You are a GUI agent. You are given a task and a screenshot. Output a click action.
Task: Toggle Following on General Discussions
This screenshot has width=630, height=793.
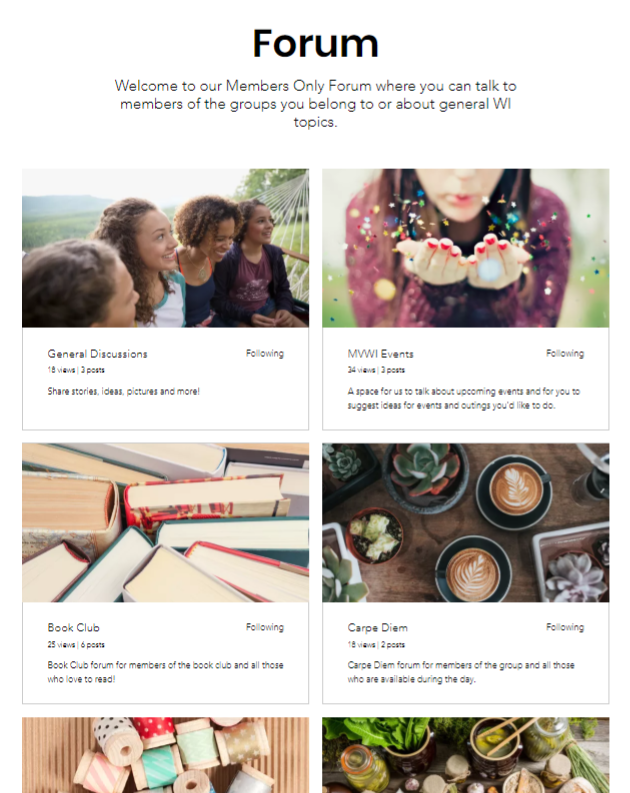click(264, 354)
